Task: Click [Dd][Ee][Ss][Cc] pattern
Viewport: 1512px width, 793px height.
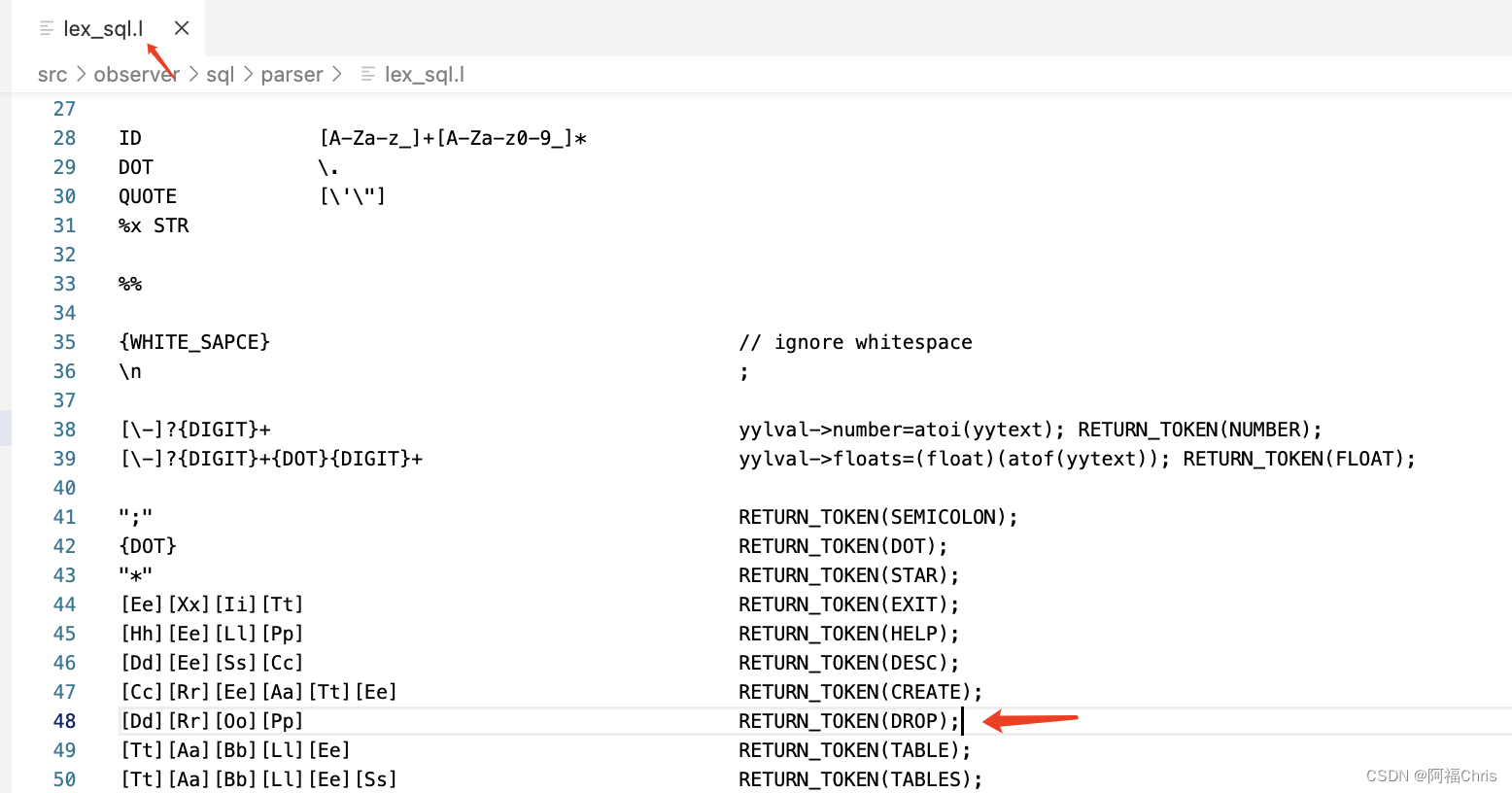Action: pos(212,663)
